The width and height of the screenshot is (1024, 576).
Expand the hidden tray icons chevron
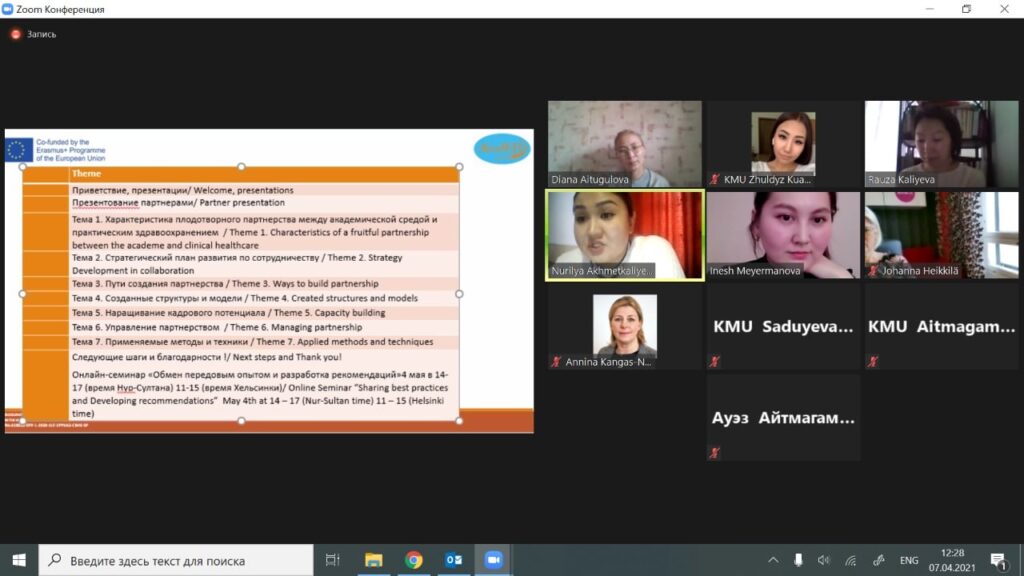point(773,560)
